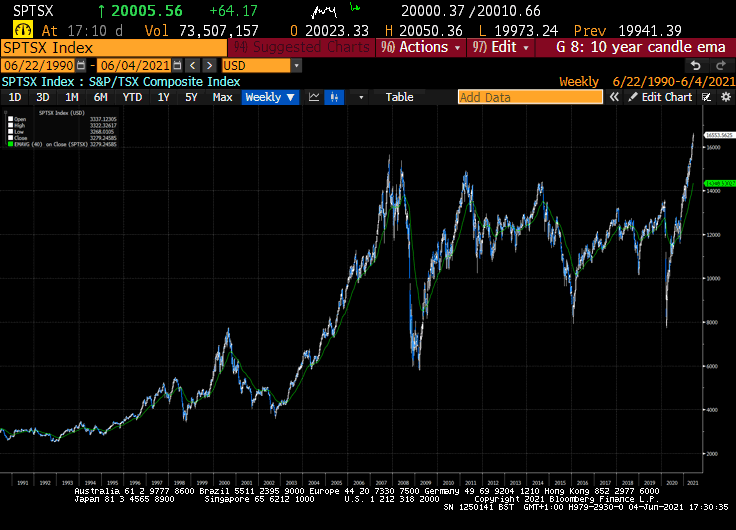Open chart settings gear icon
The height and width of the screenshot is (530, 736).
(726, 97)
